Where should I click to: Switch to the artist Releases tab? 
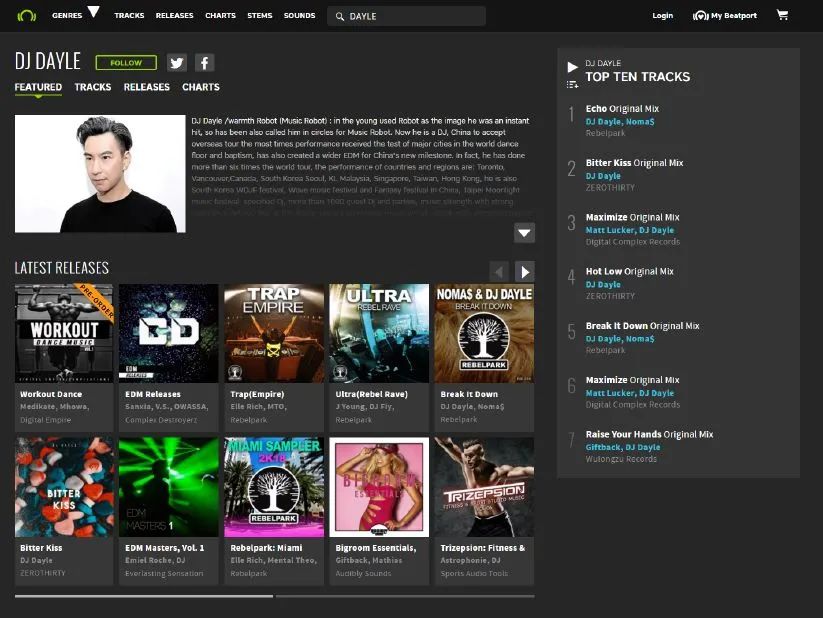click(x=146, y=87)
